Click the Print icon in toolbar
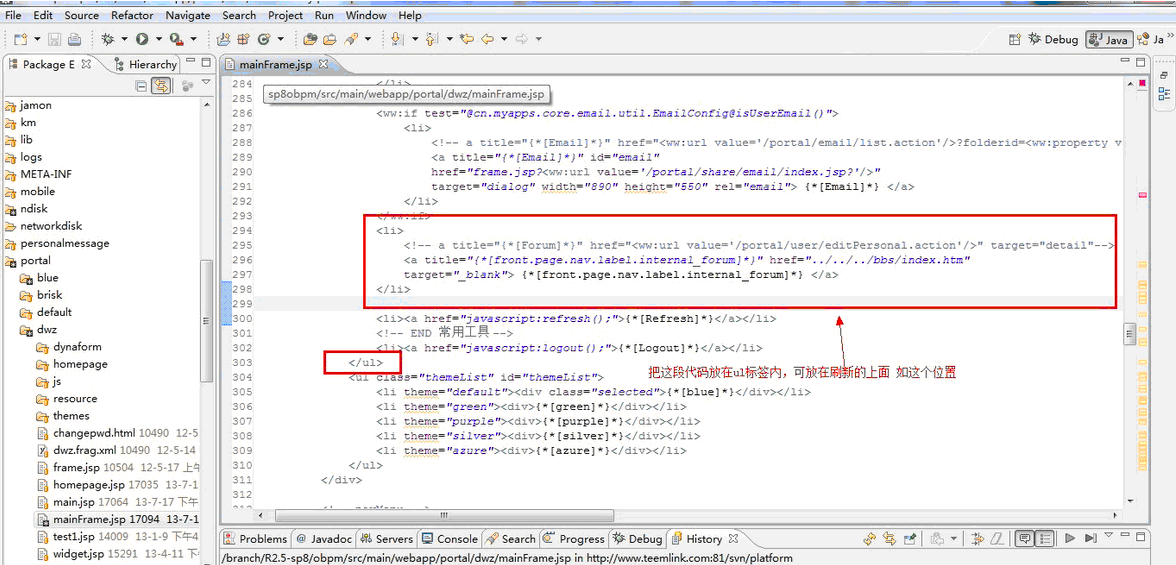 (x=74, y=39)
